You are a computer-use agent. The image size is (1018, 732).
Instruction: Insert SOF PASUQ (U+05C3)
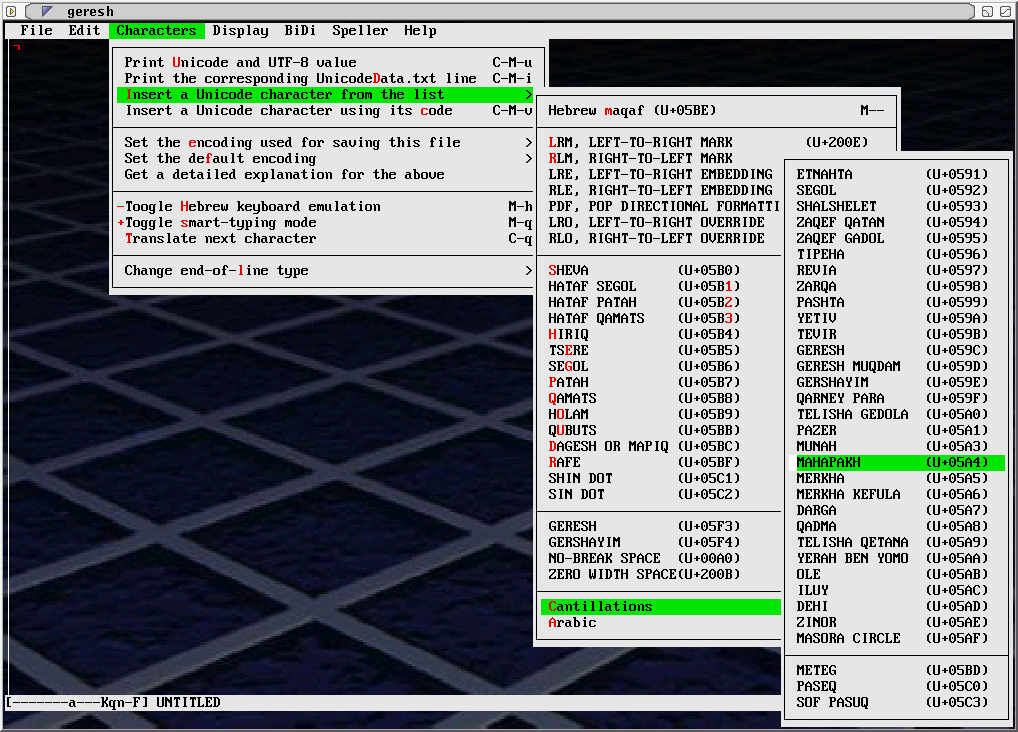tap(896, 703)
